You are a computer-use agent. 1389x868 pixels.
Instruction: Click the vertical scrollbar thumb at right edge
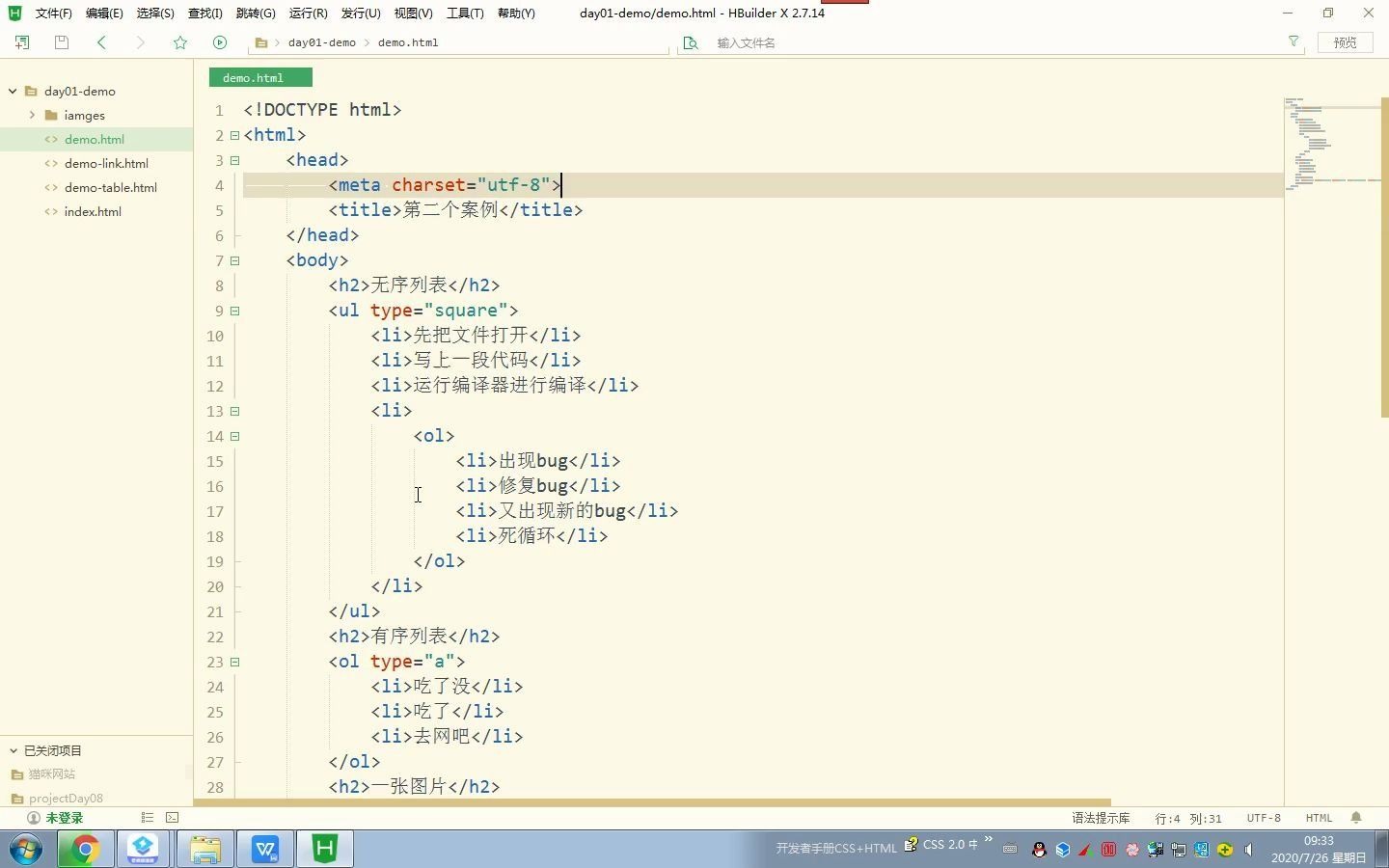tap(1385, 257)
